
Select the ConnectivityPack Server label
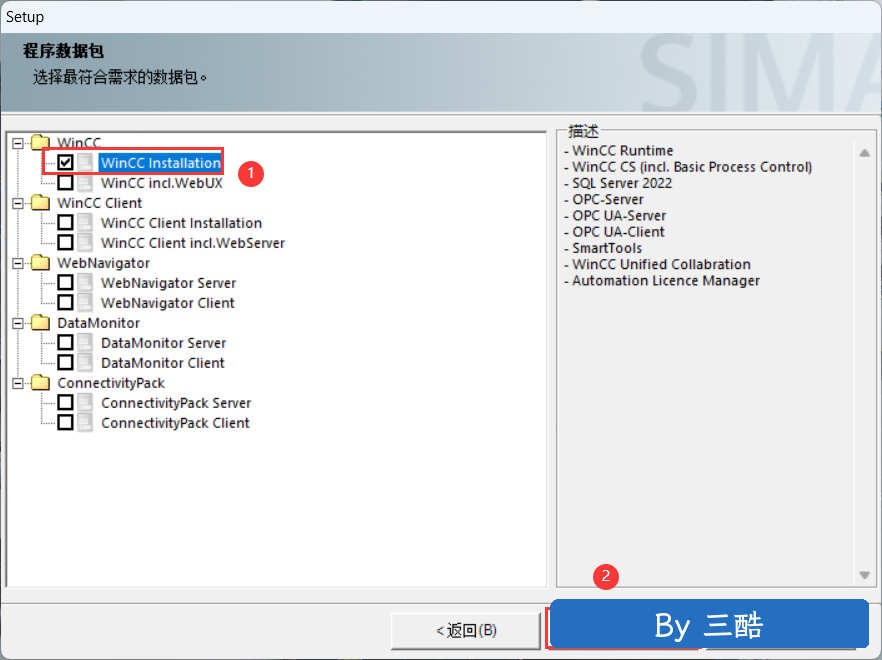176,403
